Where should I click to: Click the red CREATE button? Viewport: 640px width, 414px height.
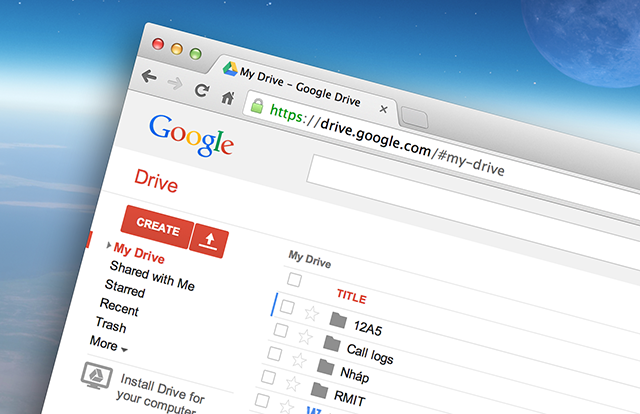158,226
